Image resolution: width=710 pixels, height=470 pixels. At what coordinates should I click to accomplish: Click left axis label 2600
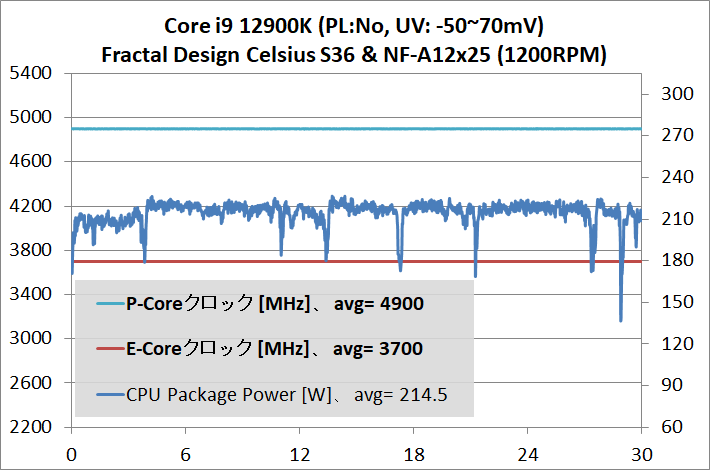(x=31, y=383)
